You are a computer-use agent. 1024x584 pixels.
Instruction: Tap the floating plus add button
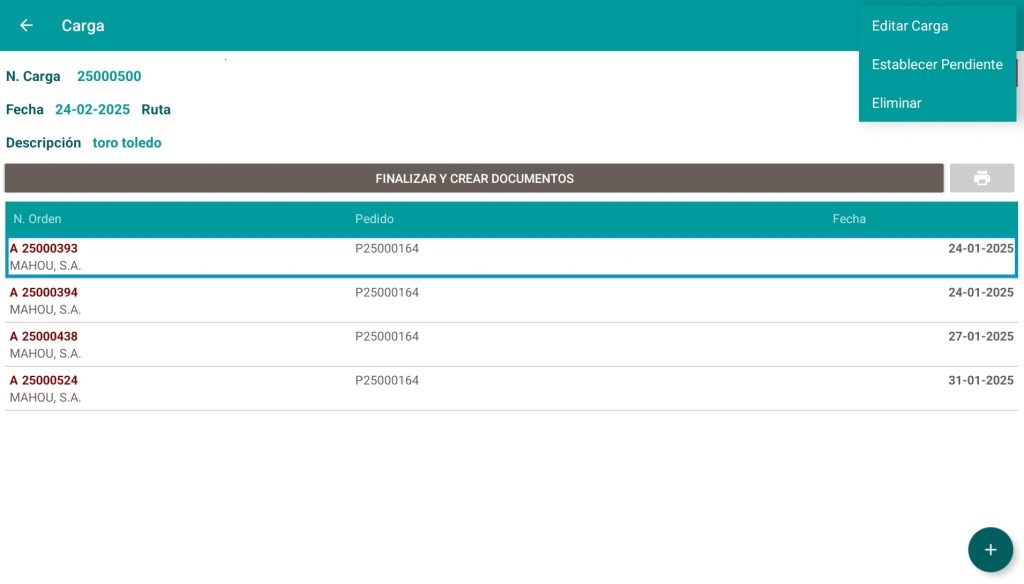(990, 550)
